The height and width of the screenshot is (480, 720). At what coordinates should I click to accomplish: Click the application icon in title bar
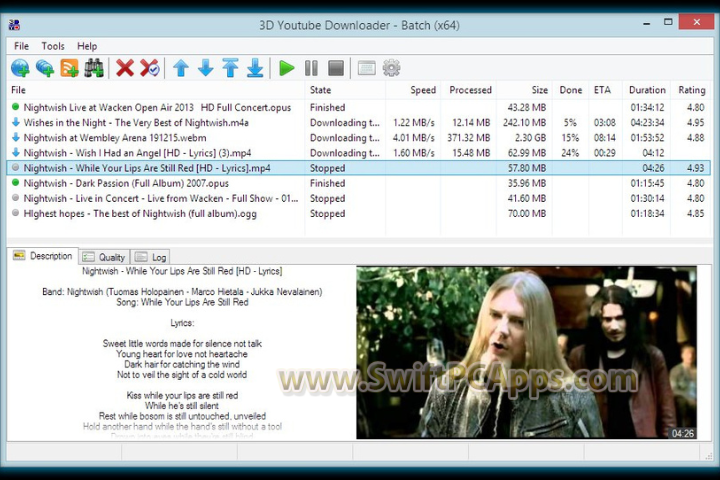click(14, 25)
